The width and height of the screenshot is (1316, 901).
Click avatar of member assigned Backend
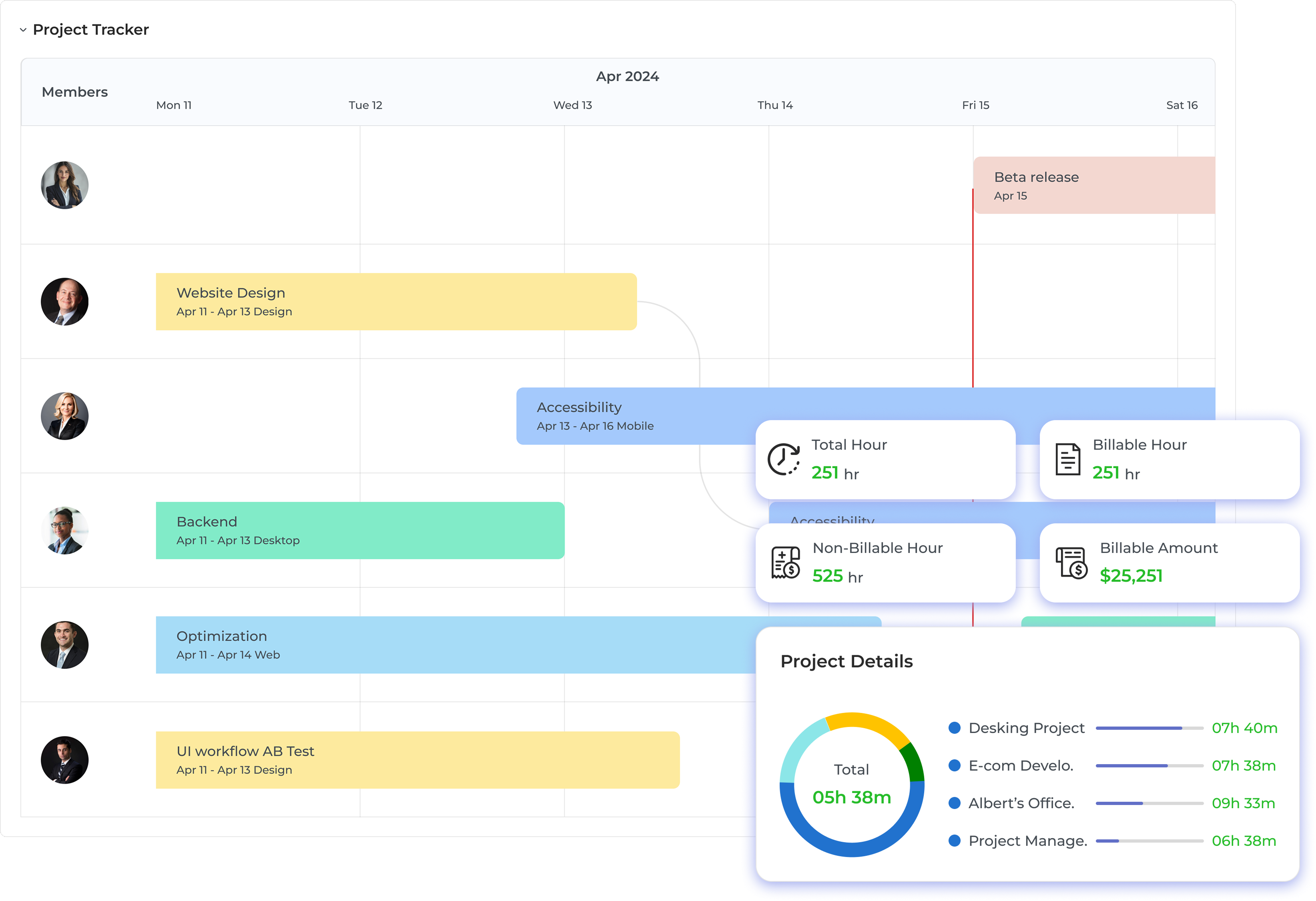click(64, 530)
